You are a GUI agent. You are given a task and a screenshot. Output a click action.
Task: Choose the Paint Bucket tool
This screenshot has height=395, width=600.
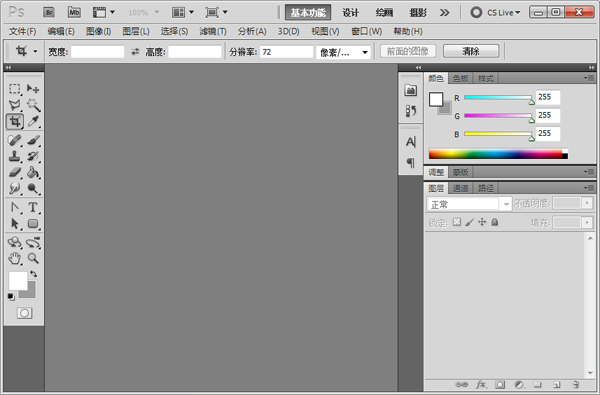pyautogui.click(x=33, y=172)
